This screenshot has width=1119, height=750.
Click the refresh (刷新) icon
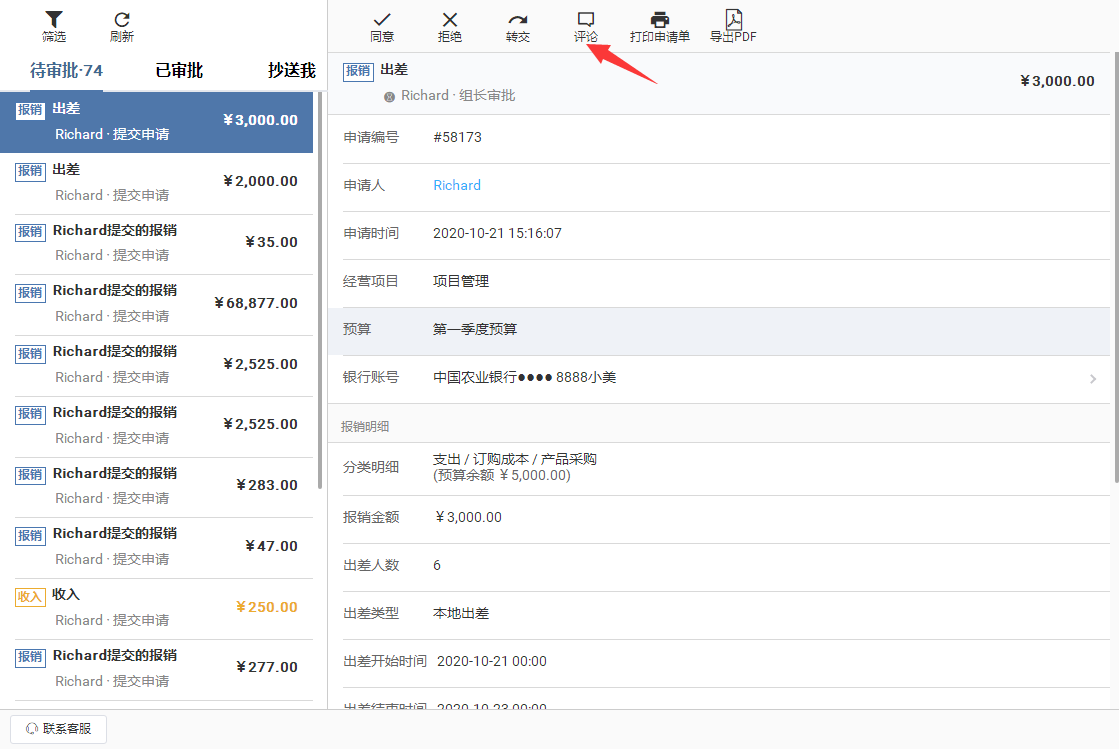click(x=122, y=20)
